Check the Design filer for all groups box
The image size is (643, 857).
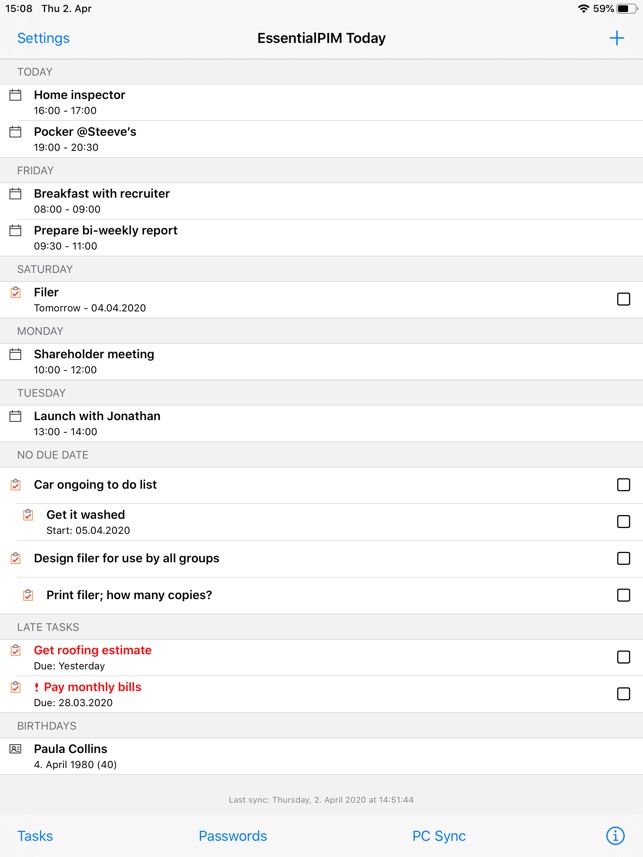pyautogui.click(x=623, y=558)
